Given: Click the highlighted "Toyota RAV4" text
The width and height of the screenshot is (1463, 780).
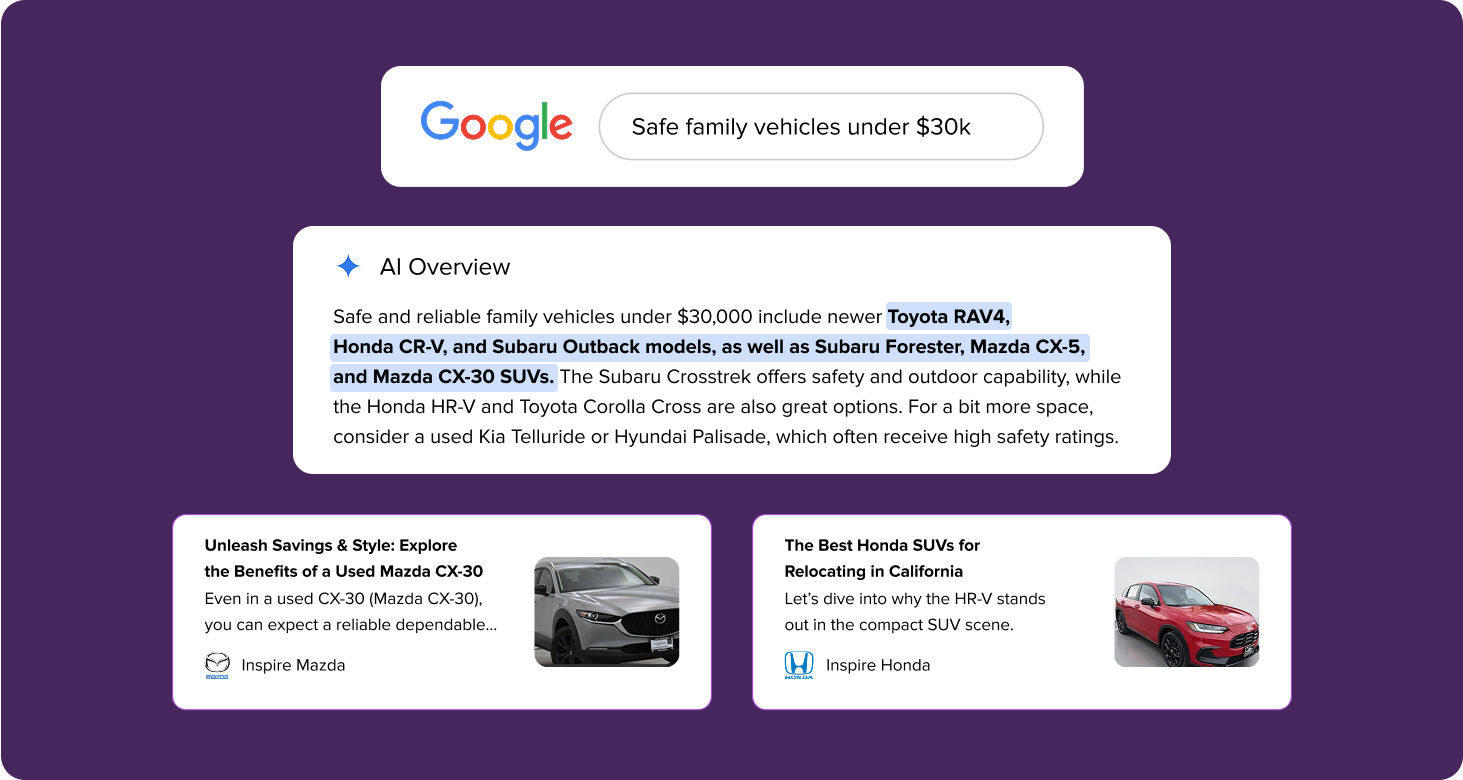Looking at the screenshot, I should pyautogui.click(x=949, y=317).
